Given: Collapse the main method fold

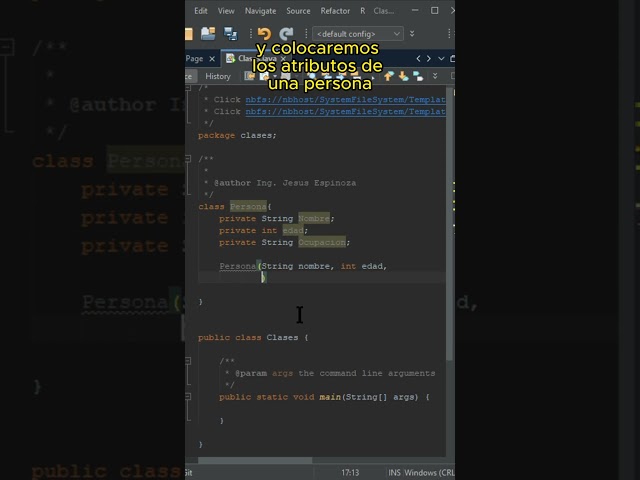Looking at the screenshot, I should (188, 396).
